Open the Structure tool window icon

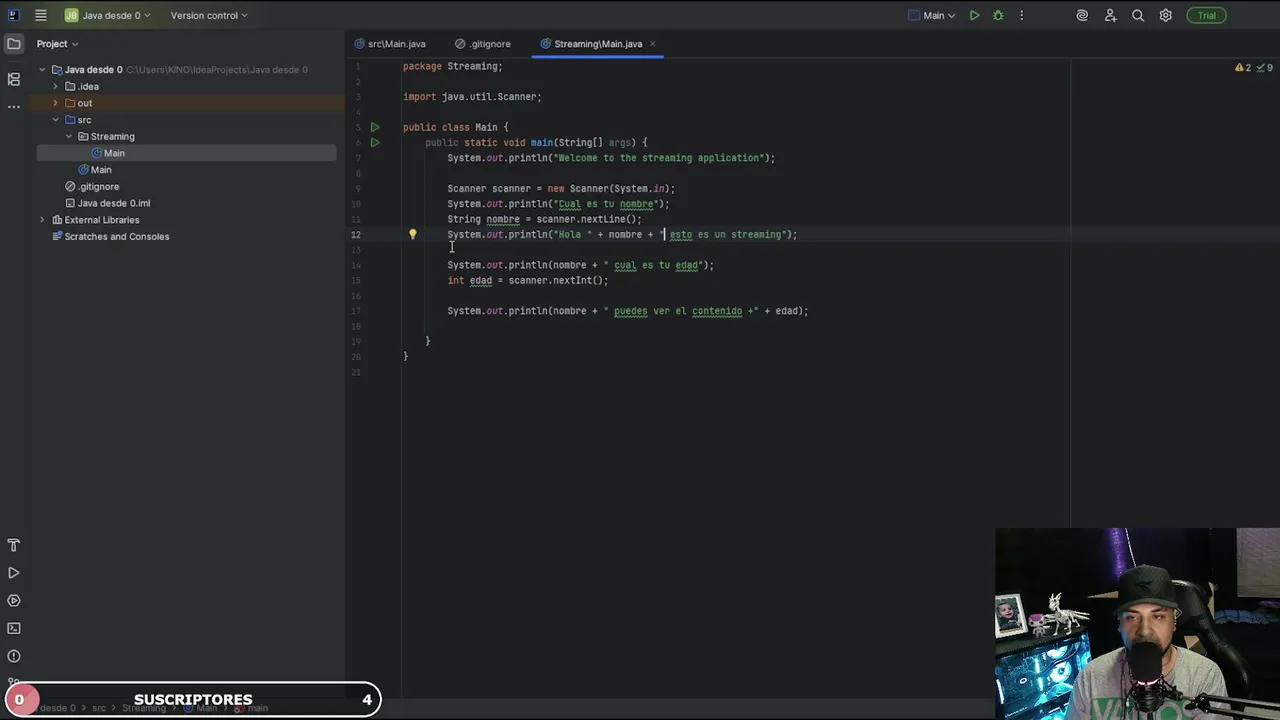click(14, 79)
